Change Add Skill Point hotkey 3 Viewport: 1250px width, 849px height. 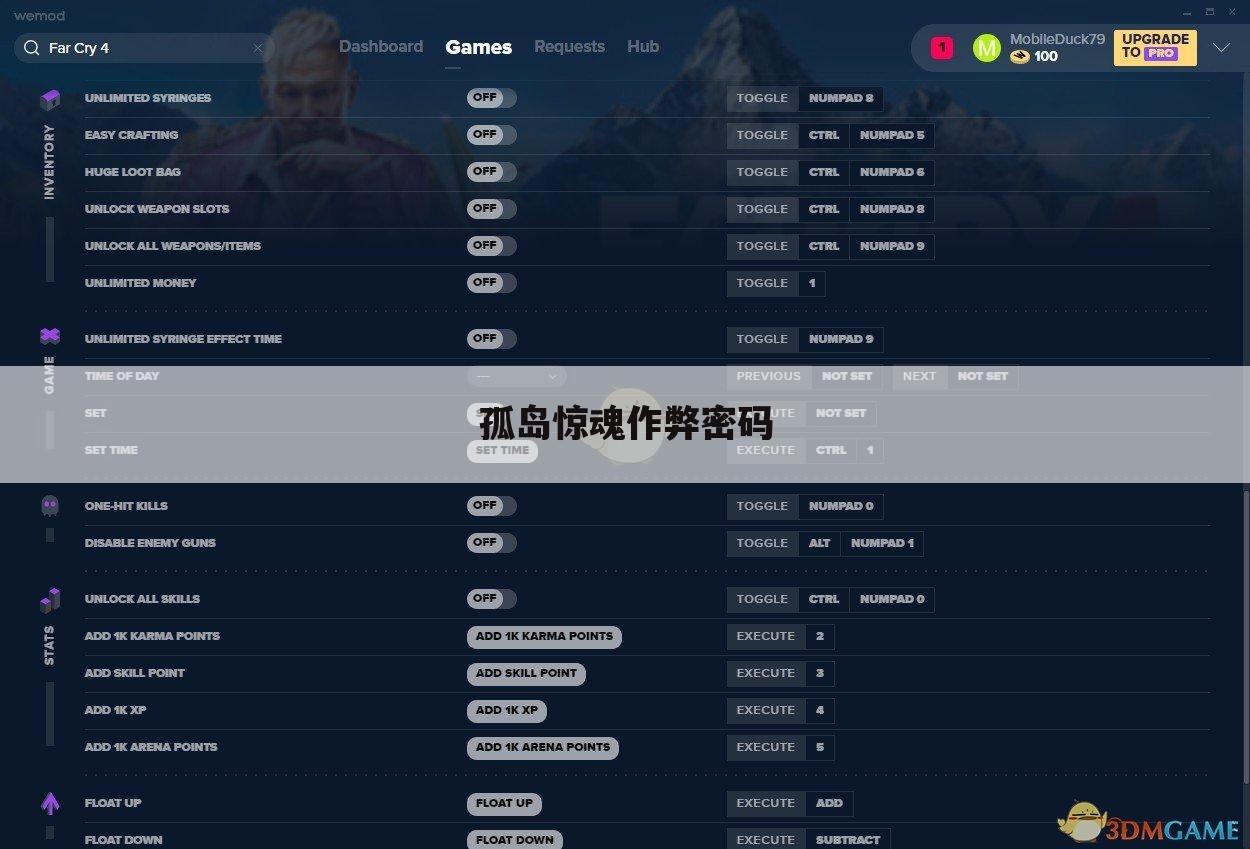coord(820,673)
